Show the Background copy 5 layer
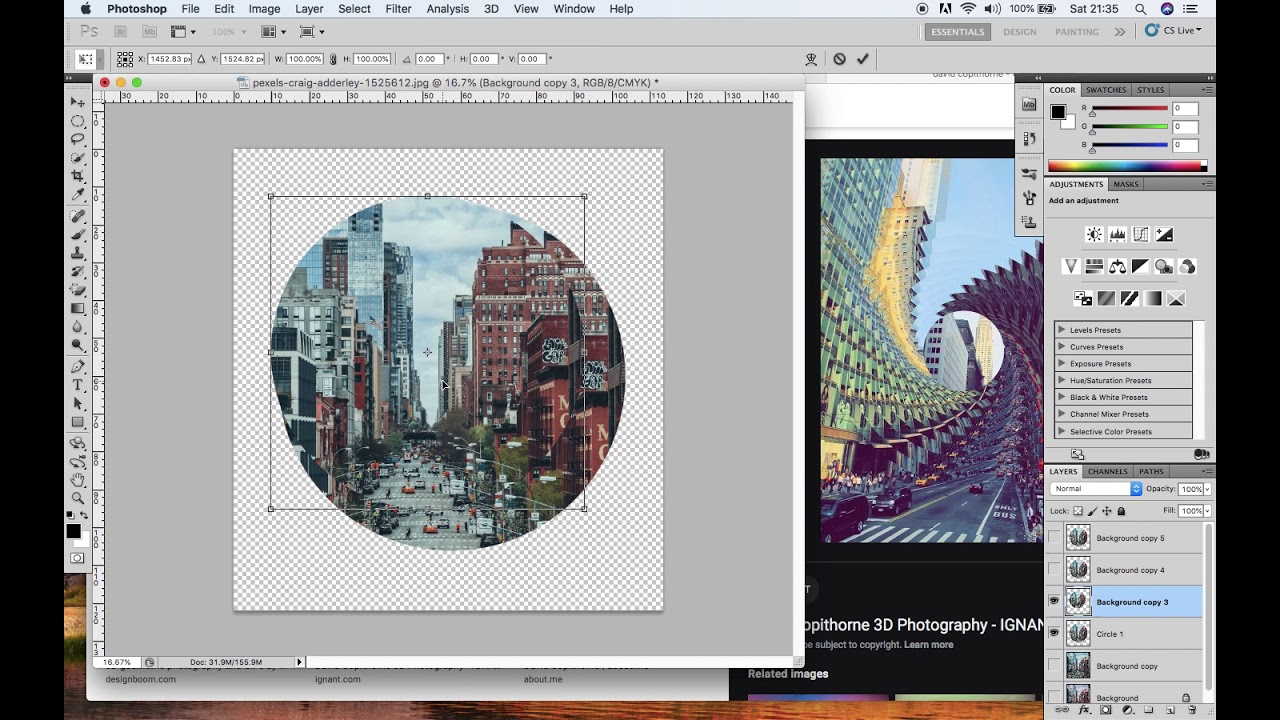This screenshot has width=1280, height=720. click(1053, 538)
